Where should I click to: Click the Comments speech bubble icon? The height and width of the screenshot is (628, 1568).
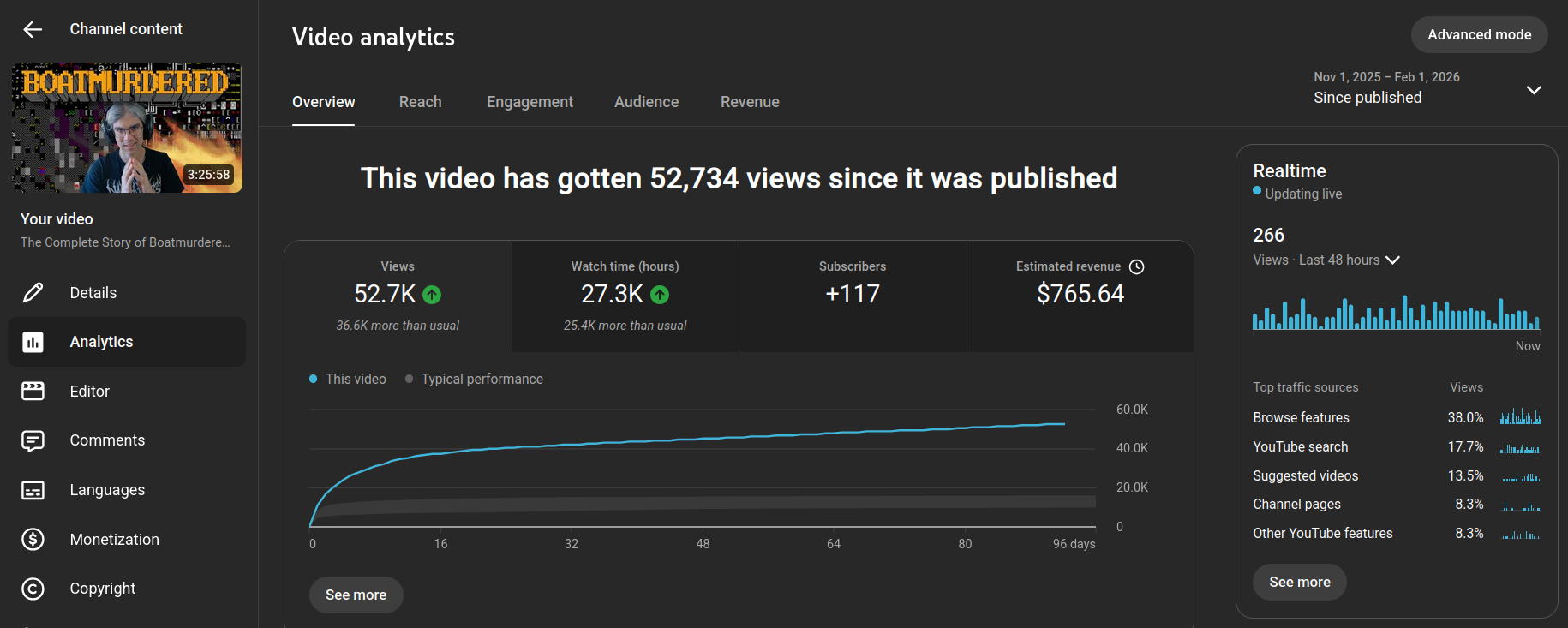(33, 440)
